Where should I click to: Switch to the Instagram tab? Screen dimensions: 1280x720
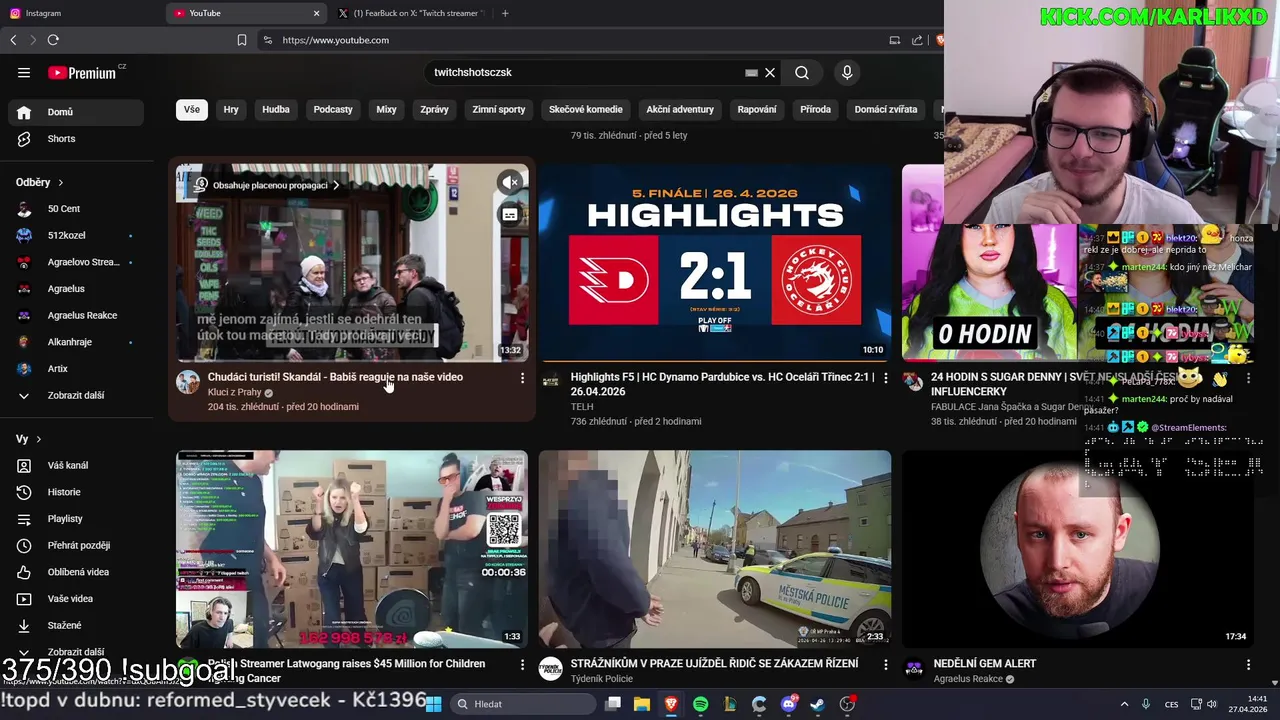coord(80,13)
